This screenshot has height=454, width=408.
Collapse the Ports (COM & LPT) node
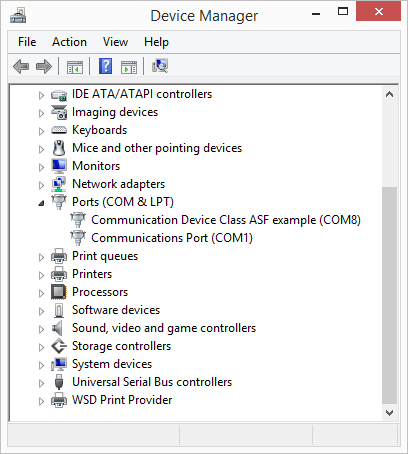pyautogui.click(x=41, y=203)
